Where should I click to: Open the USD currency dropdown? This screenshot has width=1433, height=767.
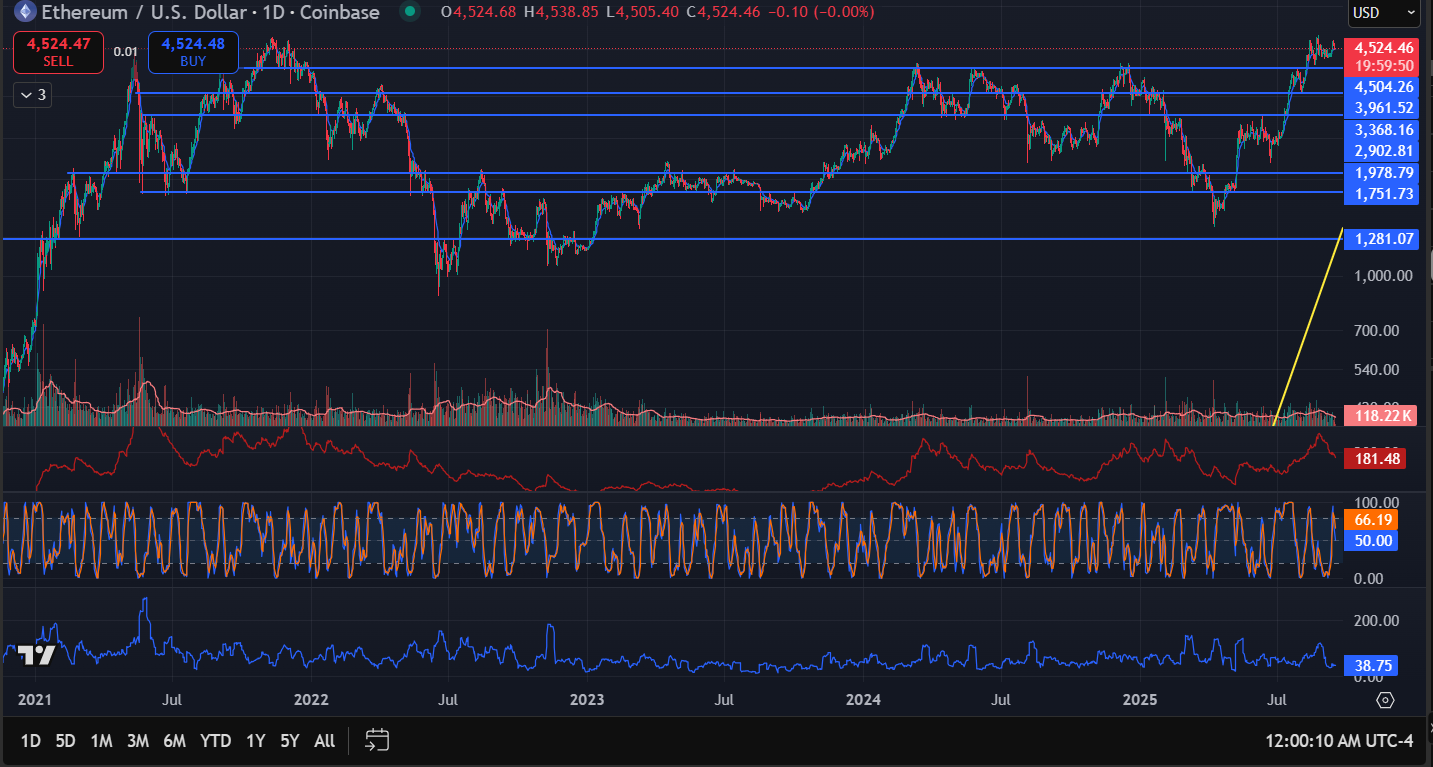point(1383,13)
